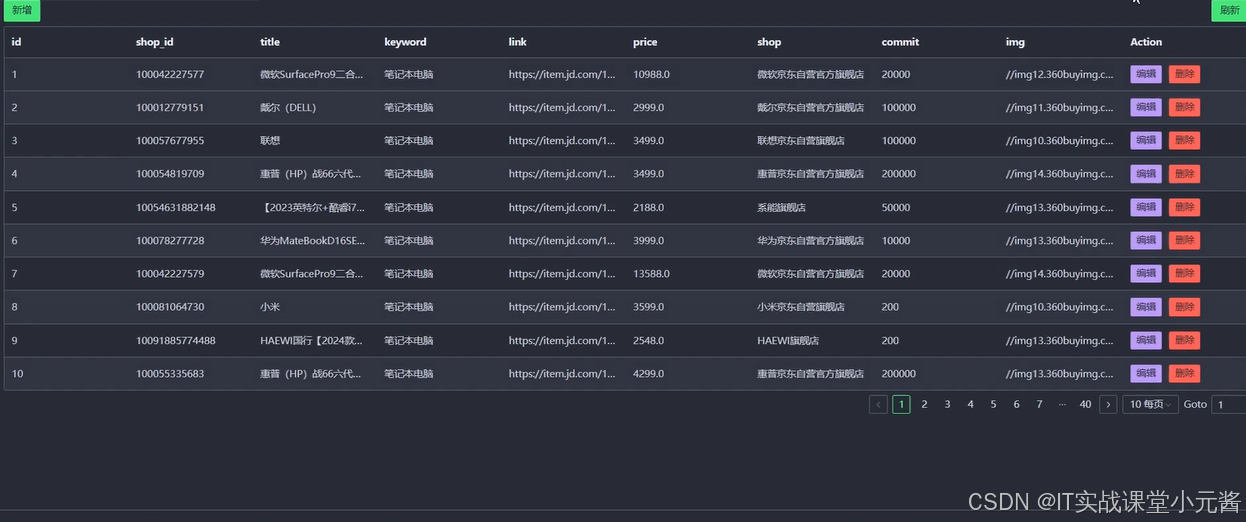Delete row with shop_id 100054819709
The width and height of the screenshot is (1246, 522).
[1184, 174]
